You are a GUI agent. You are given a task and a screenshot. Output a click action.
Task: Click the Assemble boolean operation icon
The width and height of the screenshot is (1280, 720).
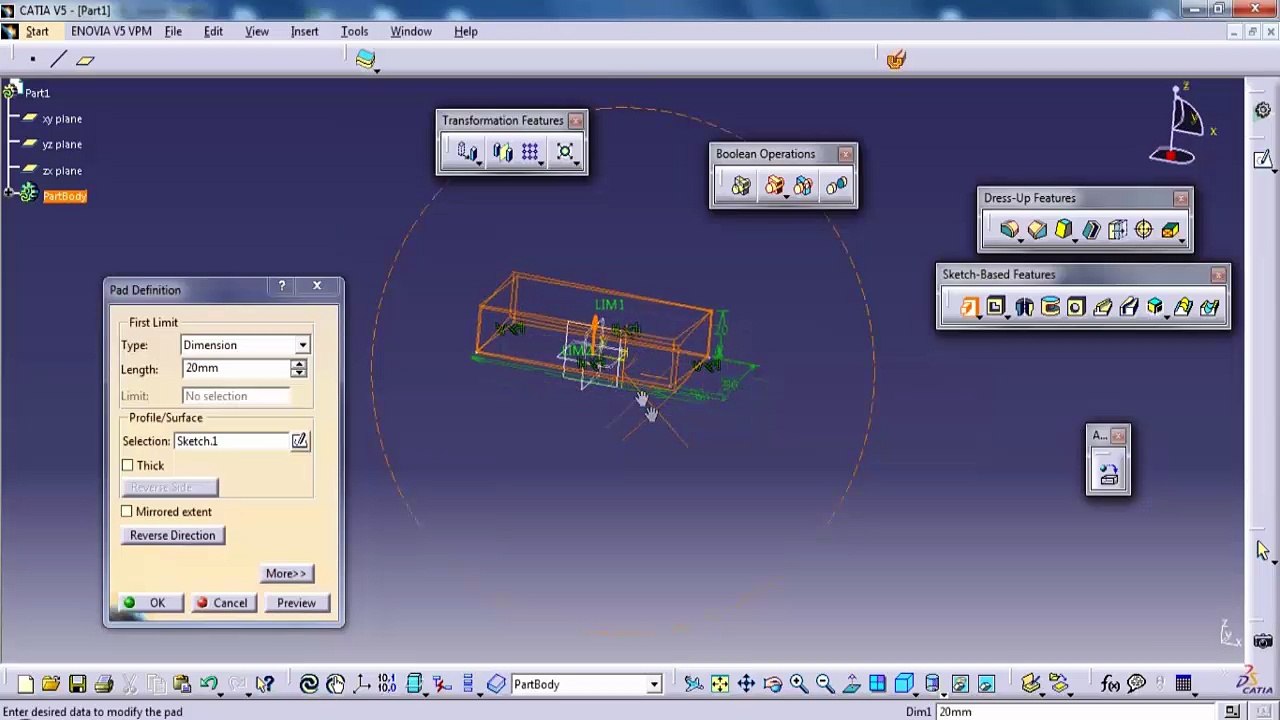click(x=741, y=186)
